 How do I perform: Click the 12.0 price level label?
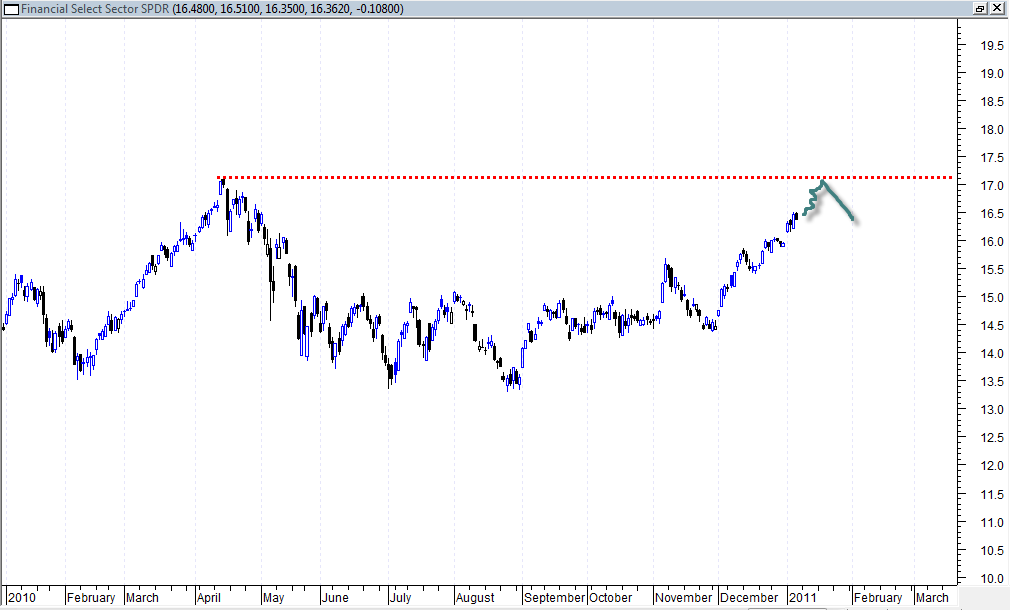coord(992,466)
